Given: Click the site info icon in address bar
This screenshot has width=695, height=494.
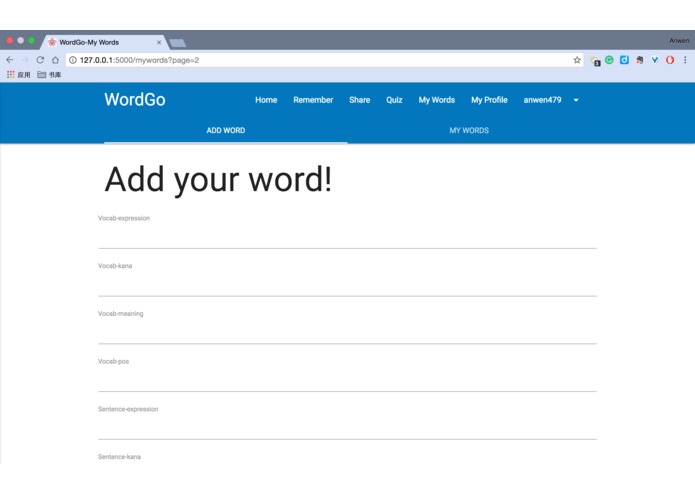Looking at the screenshot, I should click(x=73, y=60).
